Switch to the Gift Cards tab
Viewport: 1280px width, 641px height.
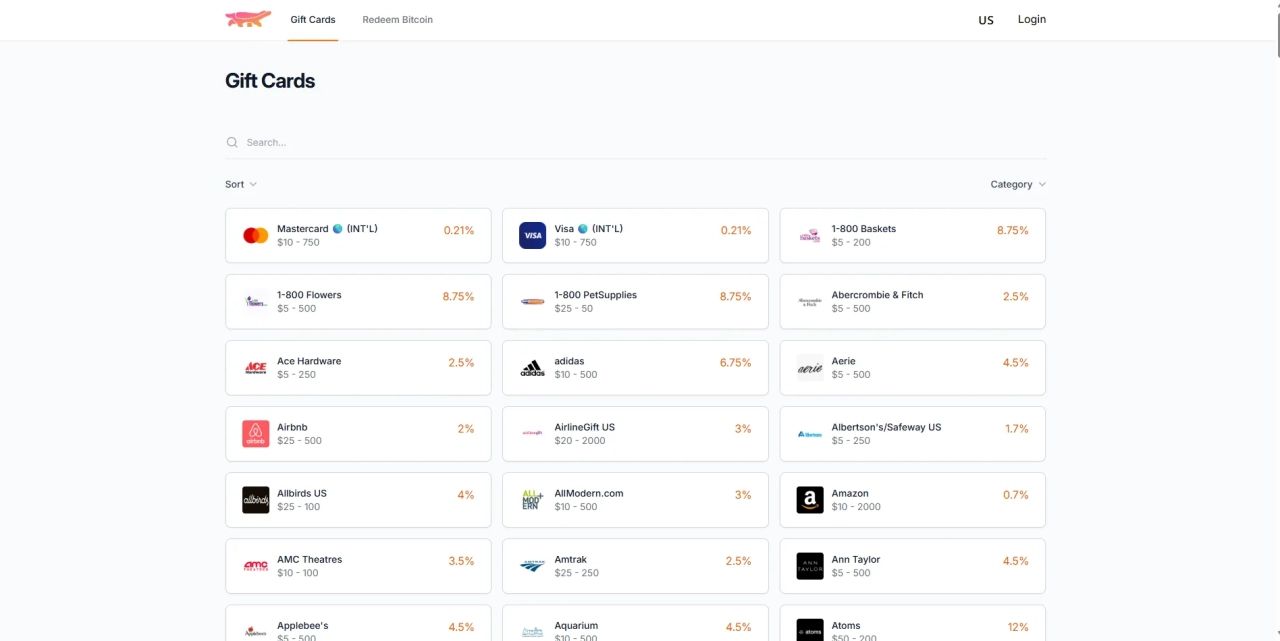coord(313,19)
